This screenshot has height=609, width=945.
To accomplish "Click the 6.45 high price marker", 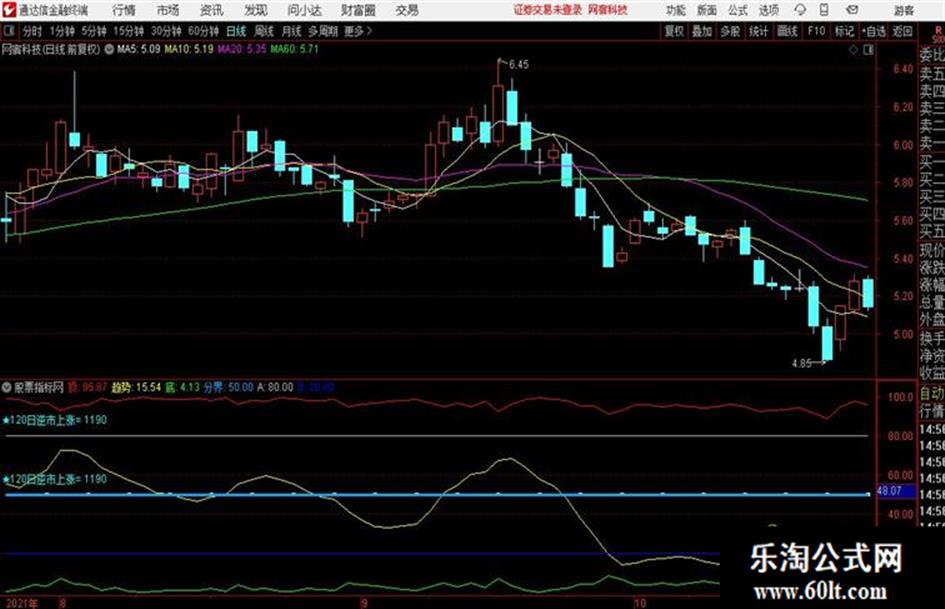I will tap(519, 65).
